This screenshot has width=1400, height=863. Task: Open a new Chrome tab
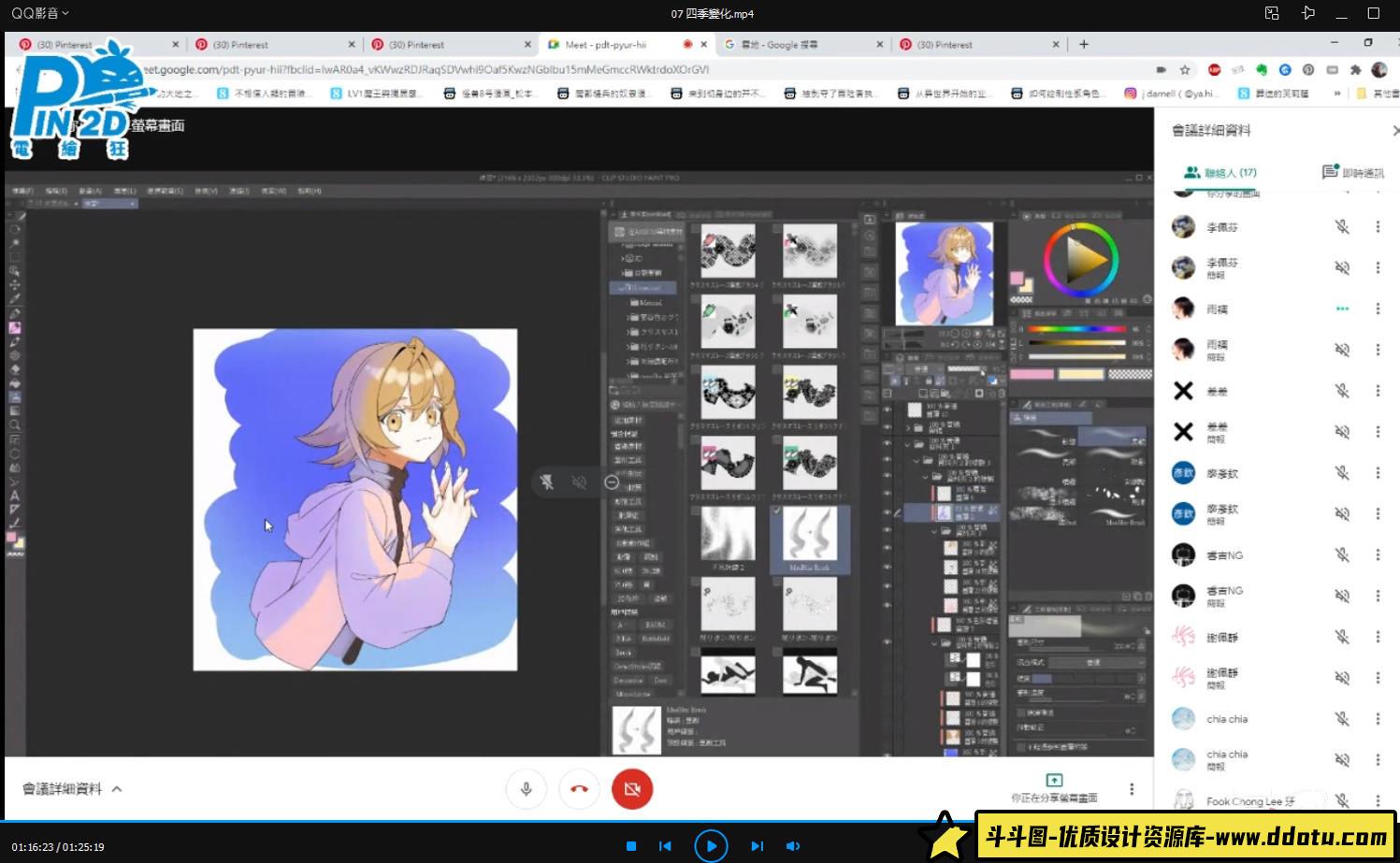pyautogui.click(x=1084, y=44)
